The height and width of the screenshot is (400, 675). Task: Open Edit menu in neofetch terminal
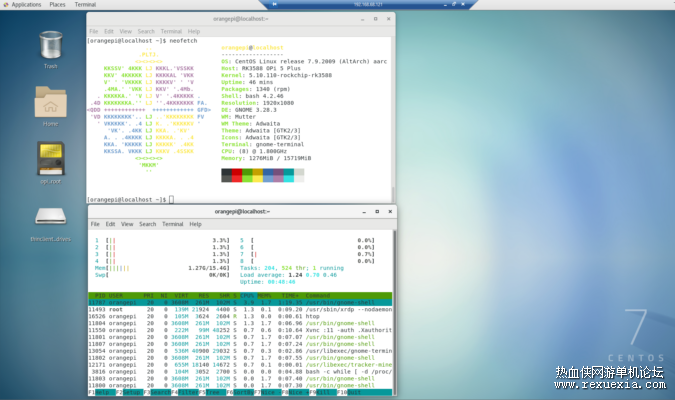coord(109,31)
